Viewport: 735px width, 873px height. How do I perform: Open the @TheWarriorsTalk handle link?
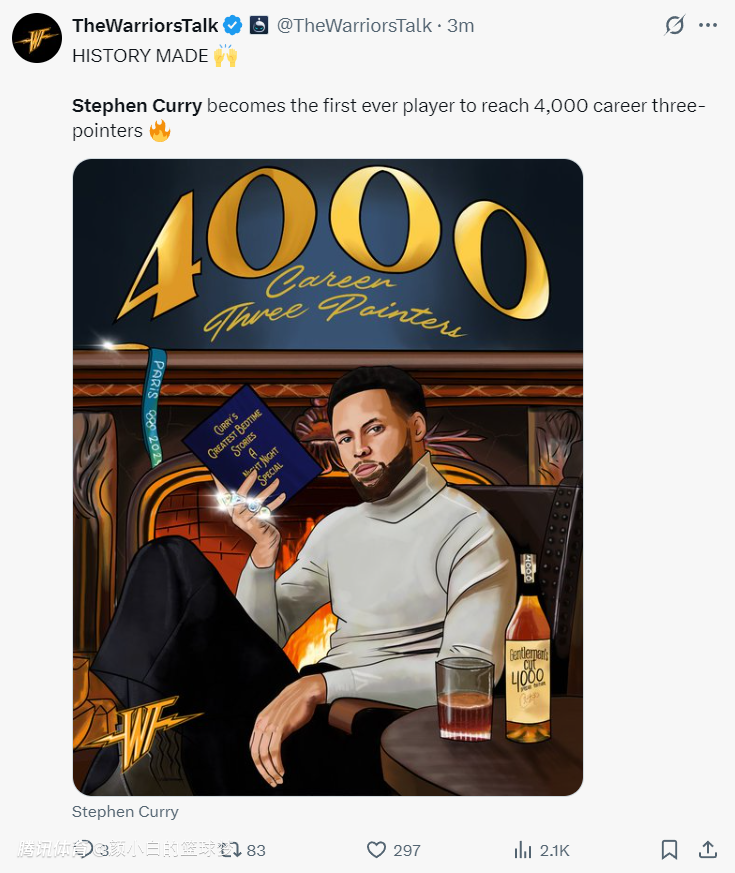click(x=355, y=25)
